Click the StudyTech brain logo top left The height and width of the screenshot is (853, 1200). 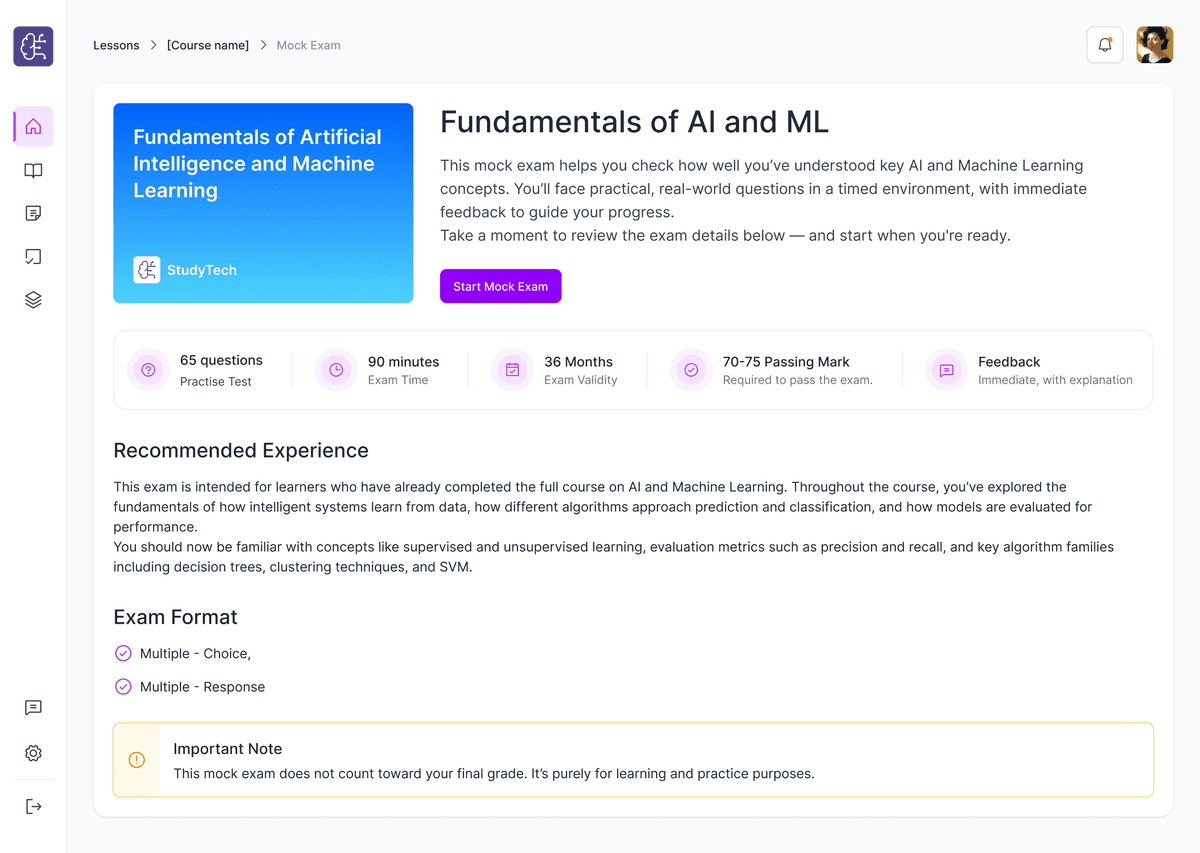(x=33, y=46)
